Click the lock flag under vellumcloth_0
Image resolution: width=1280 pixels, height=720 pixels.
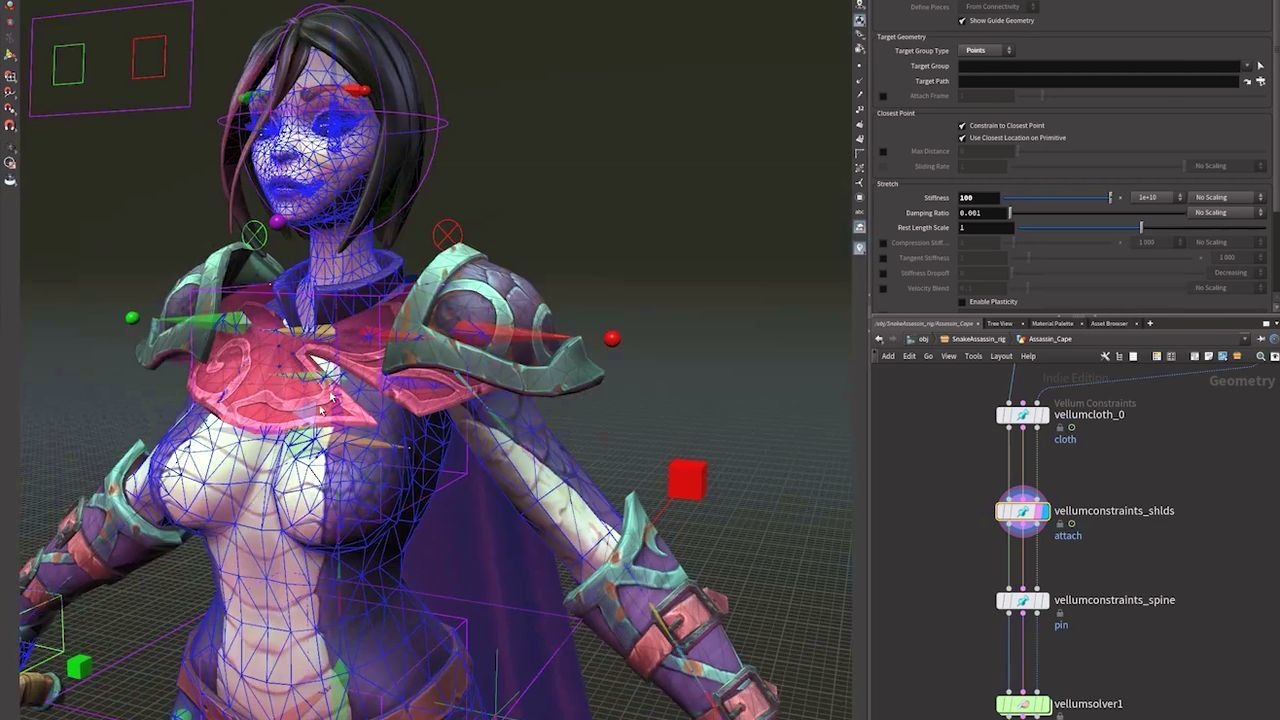pyautogui.click(x=1060, y=428)
